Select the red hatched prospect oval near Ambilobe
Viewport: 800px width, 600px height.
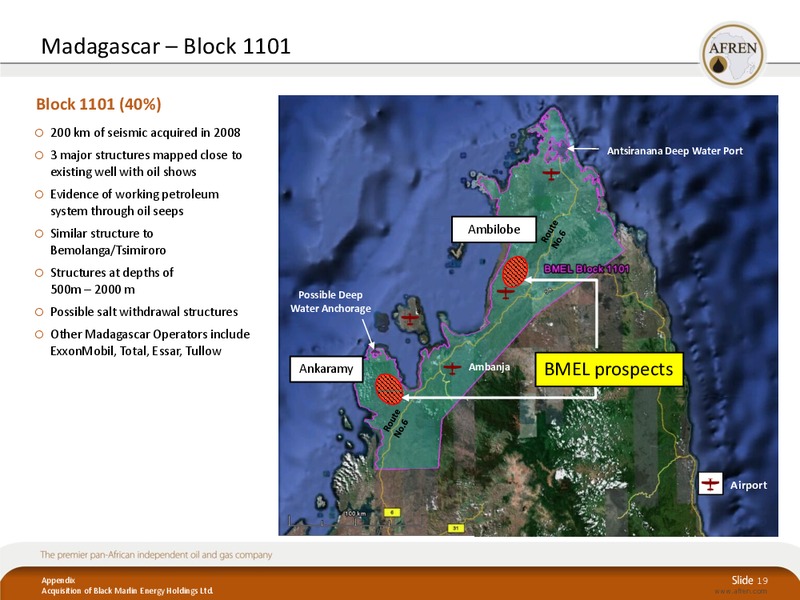click(515, 271)
